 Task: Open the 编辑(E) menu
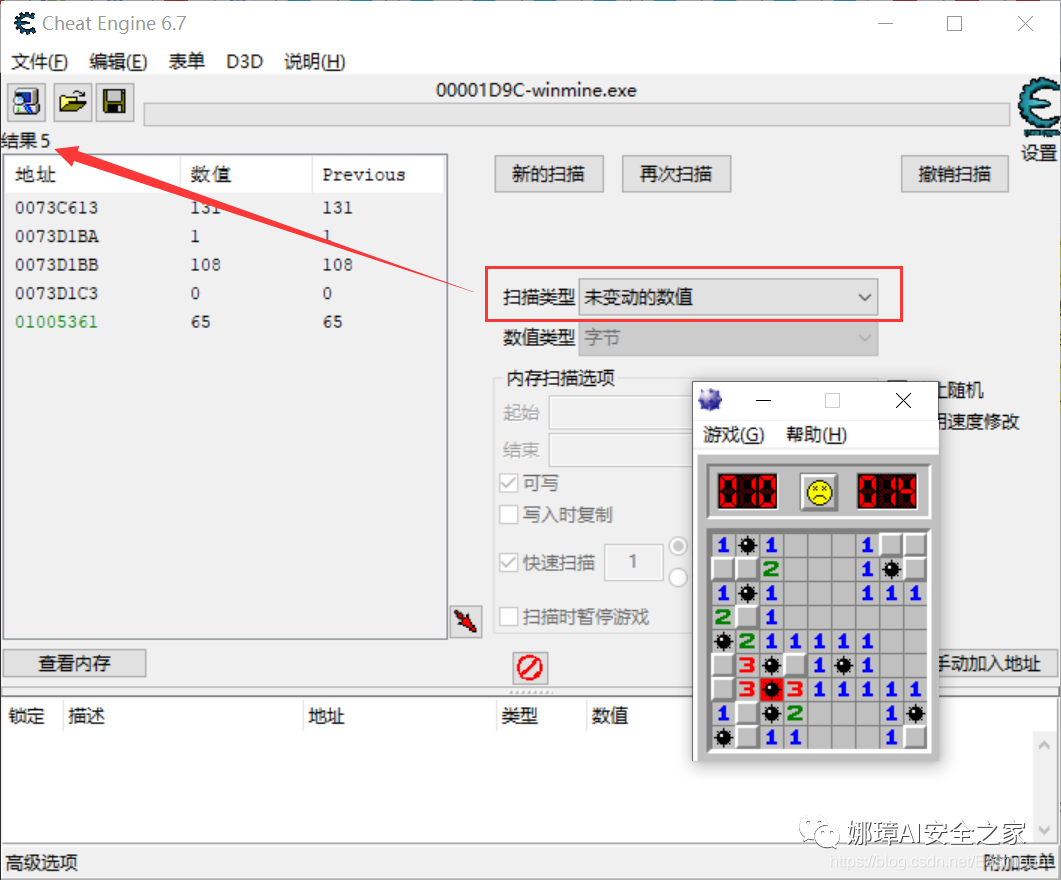click(x=118, y=62)
